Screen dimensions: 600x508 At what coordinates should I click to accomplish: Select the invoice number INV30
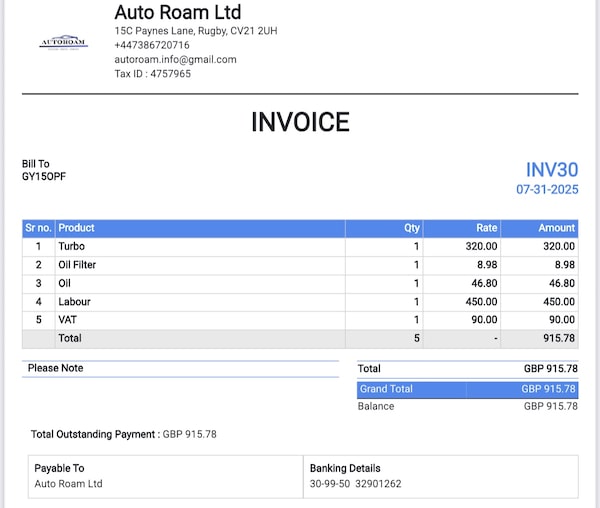coord(552,170)
